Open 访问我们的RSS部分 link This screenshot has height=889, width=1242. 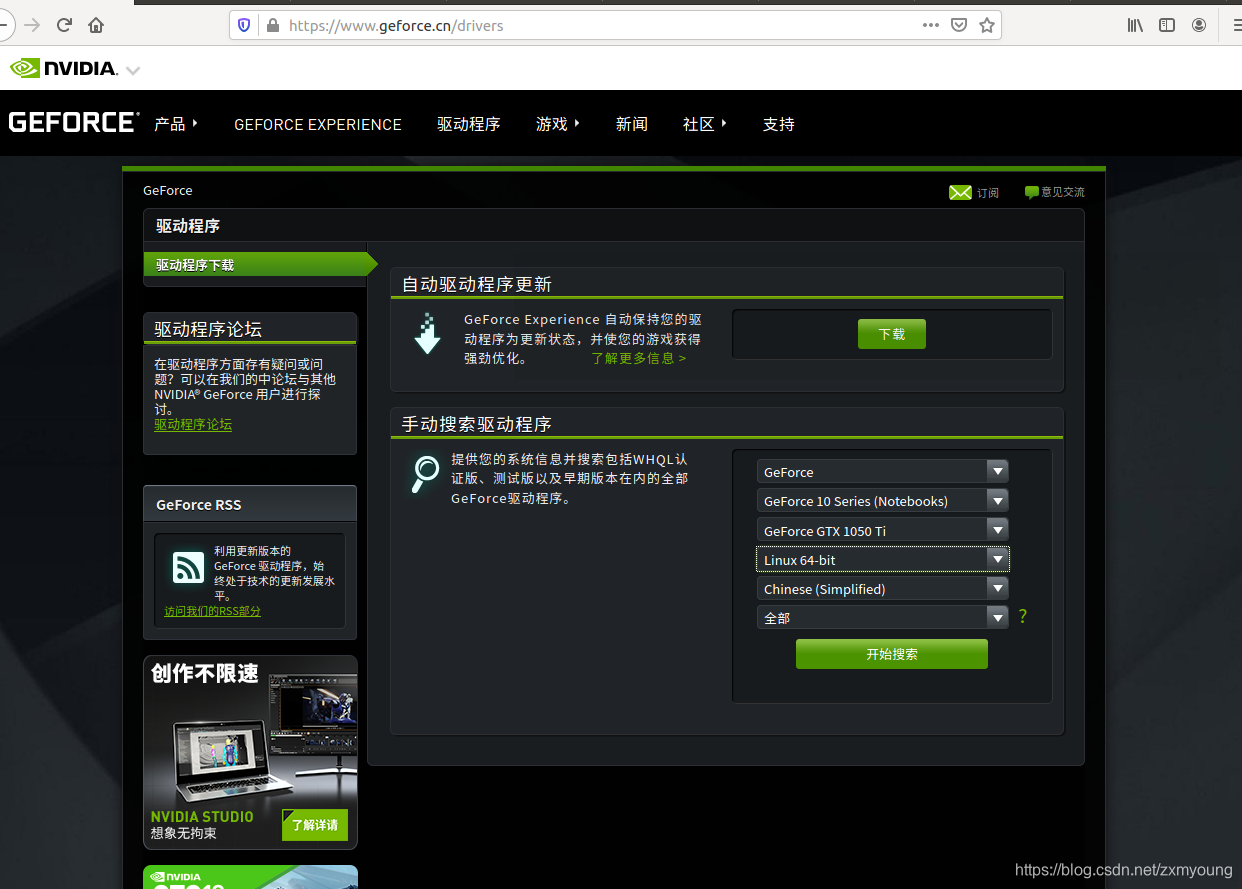(x=212, y=611)
